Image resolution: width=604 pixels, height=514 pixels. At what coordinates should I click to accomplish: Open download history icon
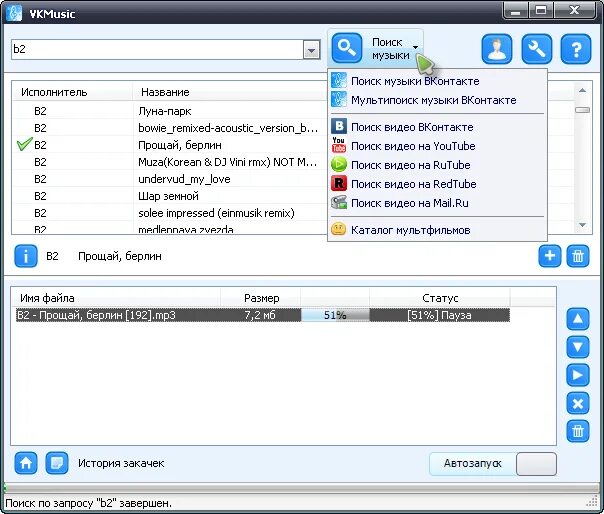57,463
